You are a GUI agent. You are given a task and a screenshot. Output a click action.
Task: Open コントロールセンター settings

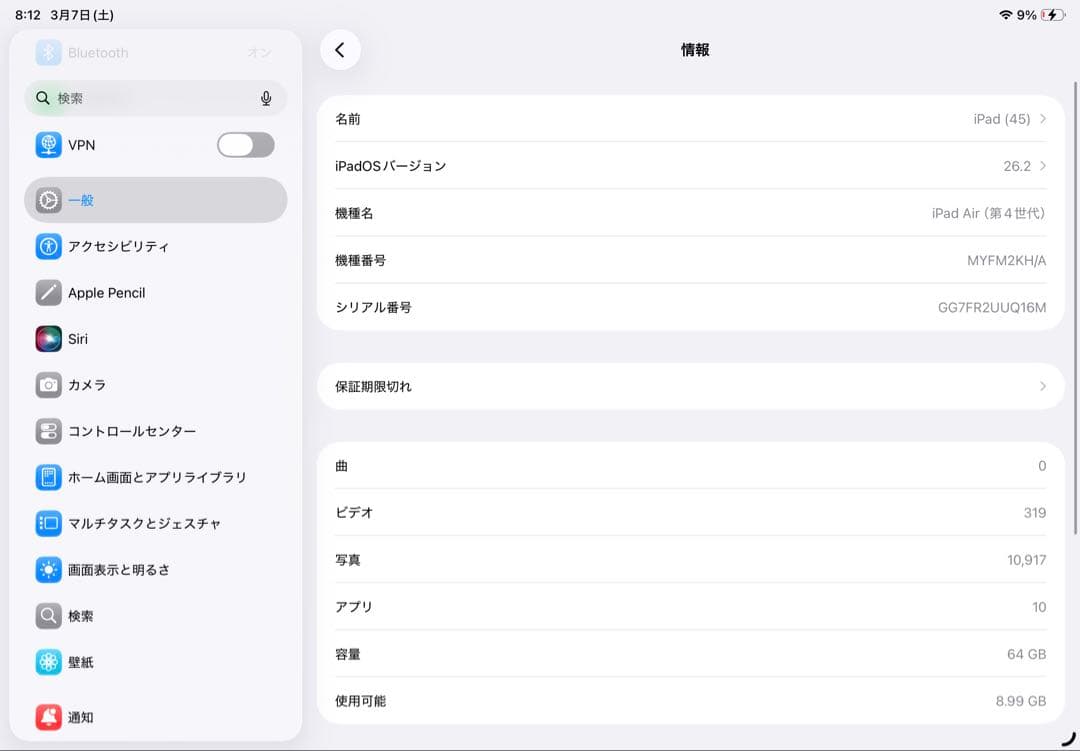click(x=156, y=431)
